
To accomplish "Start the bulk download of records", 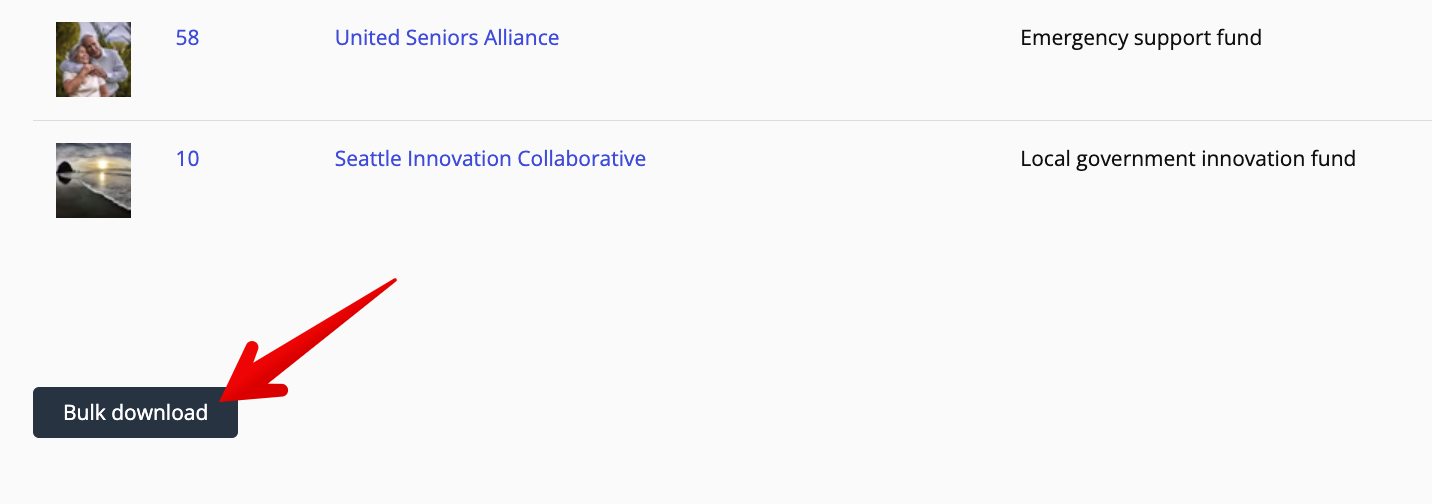I will click(x=135, y=412).
